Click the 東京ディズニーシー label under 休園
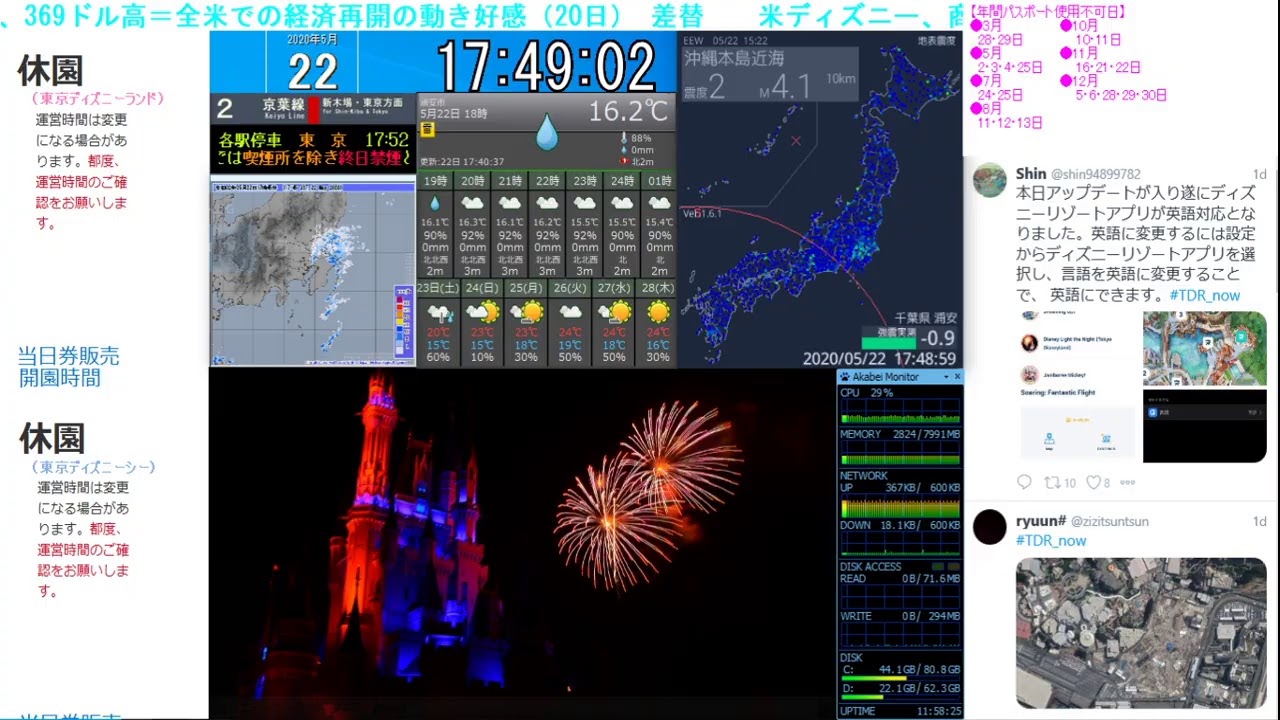 pos(93,467)
